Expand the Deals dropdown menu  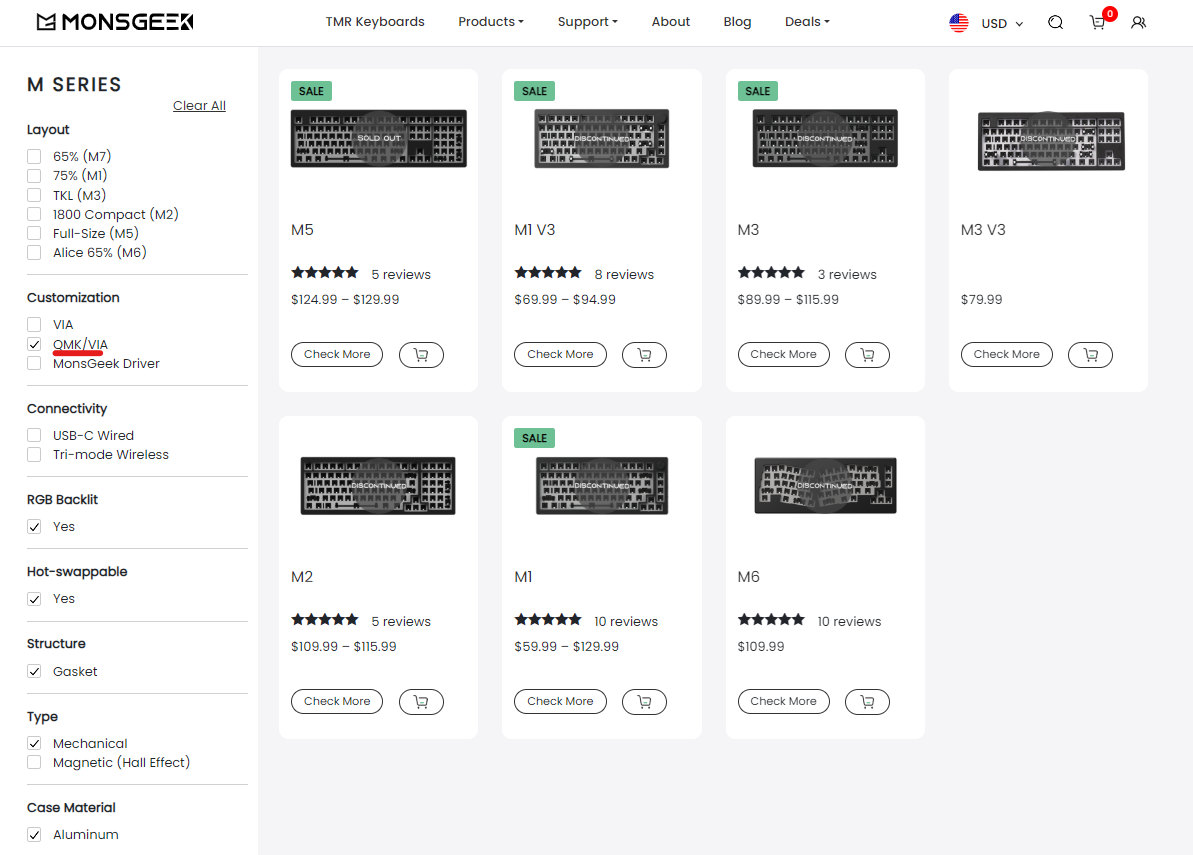click(x=807, y=22)
